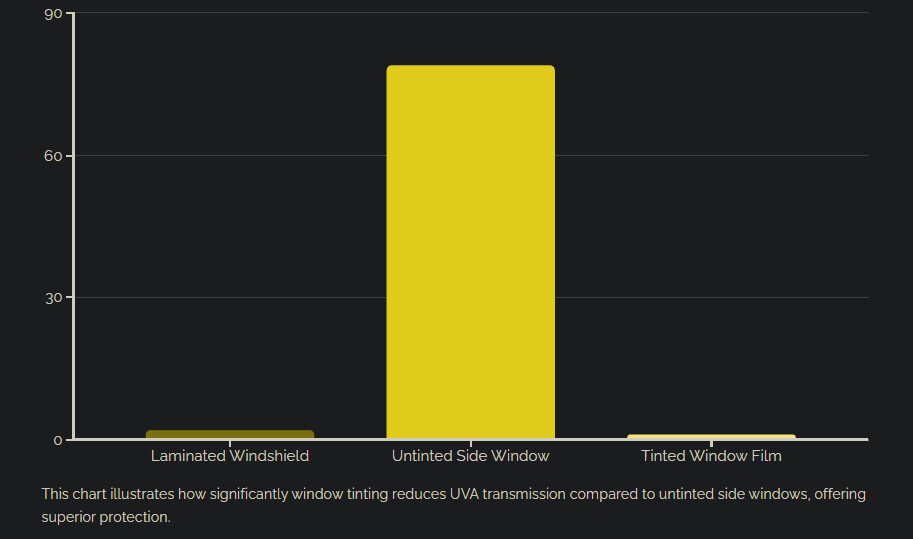Click the tick mark above Tinted Window Film label

point(711,443)
